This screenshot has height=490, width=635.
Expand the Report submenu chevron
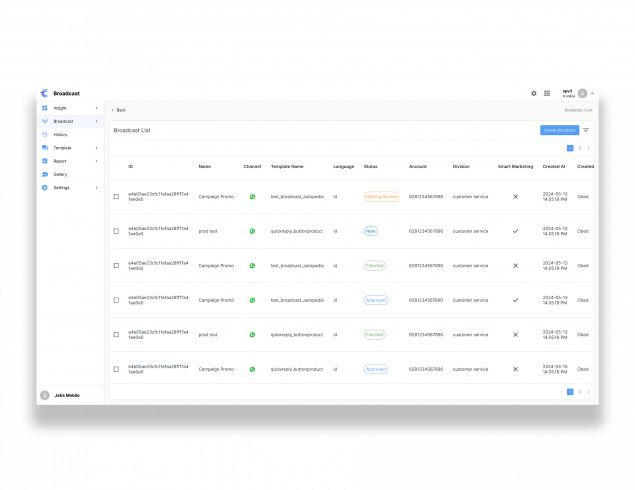[97, 161]
